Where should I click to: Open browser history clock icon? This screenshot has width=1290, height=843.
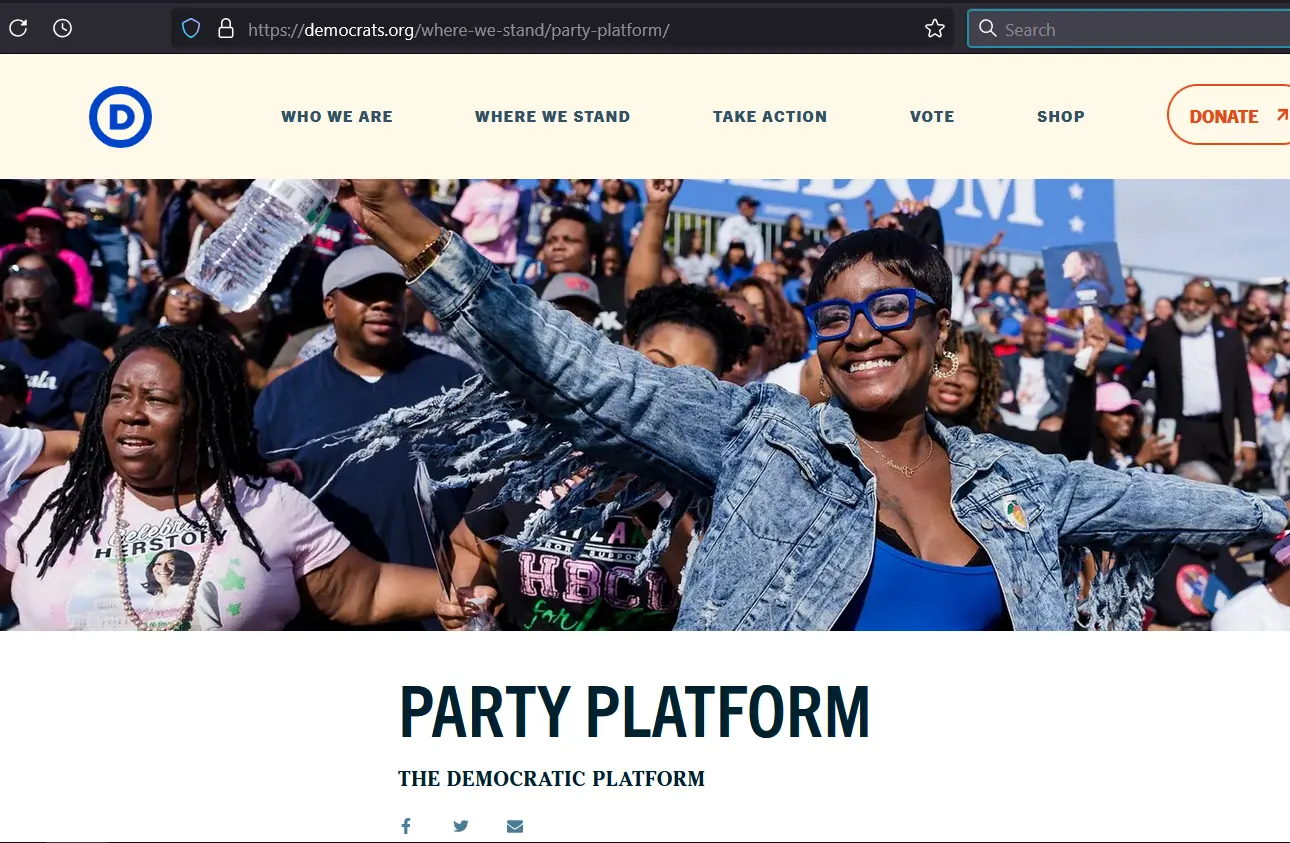(x=62, y=29)
